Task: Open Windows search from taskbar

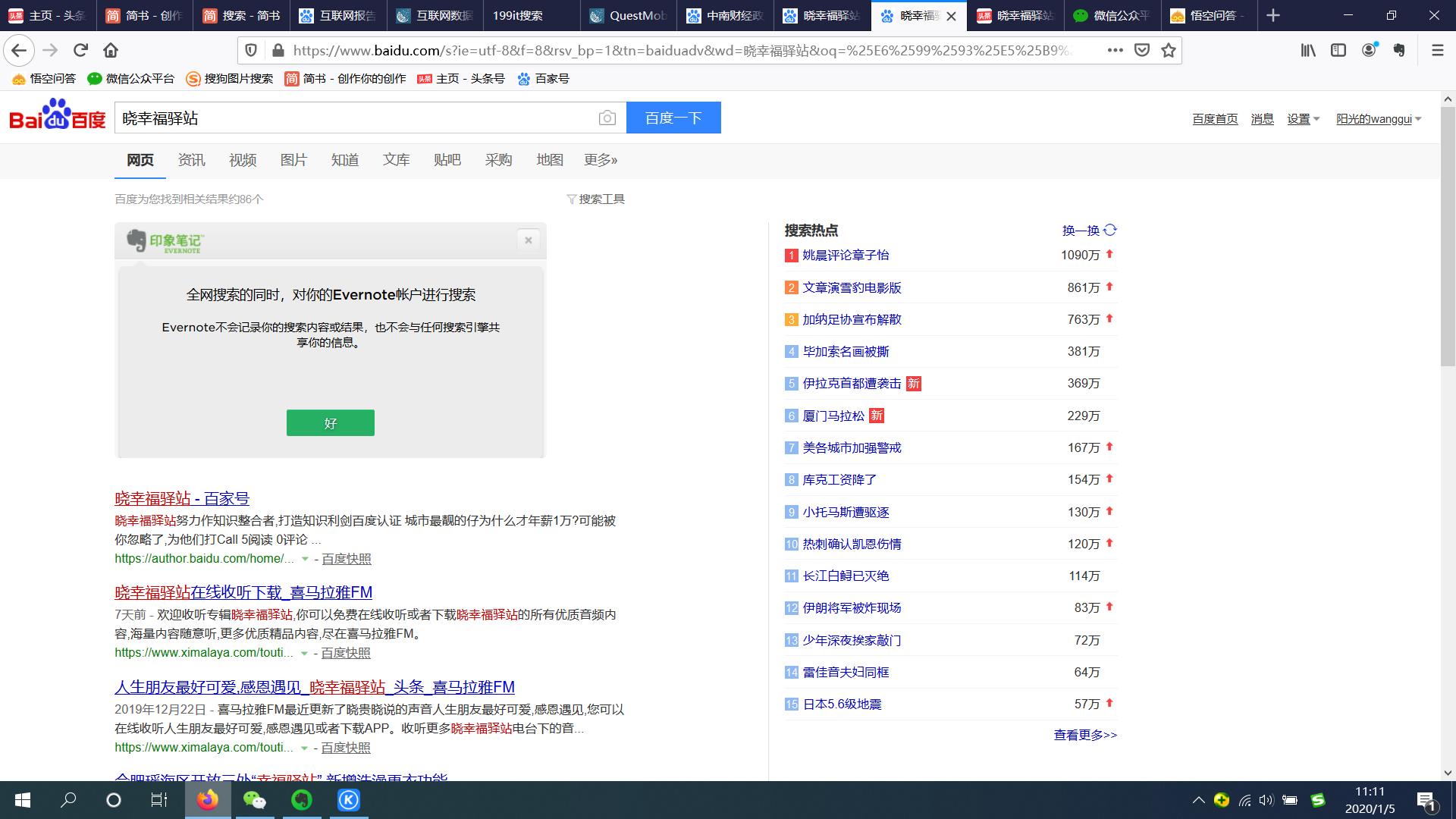Action: coord(68,800)
